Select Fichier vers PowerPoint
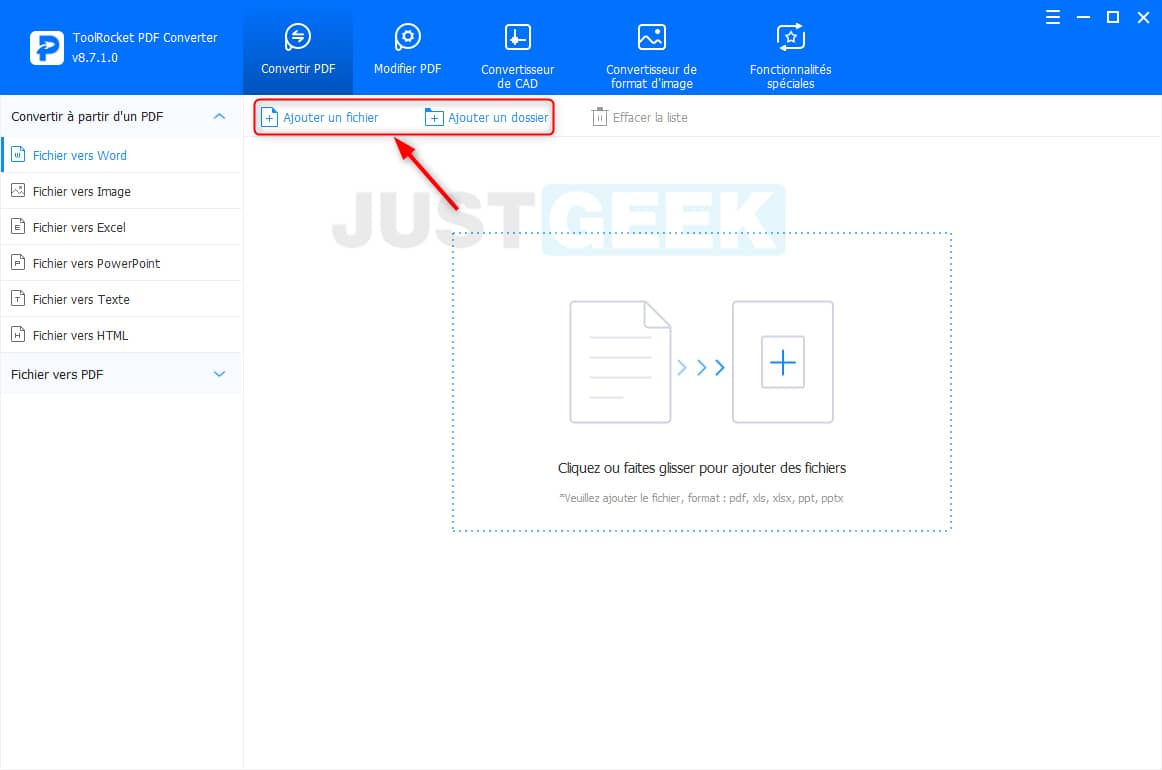Image resolution: width=1162 pixels, height=770 pixels. coord(122,263)
